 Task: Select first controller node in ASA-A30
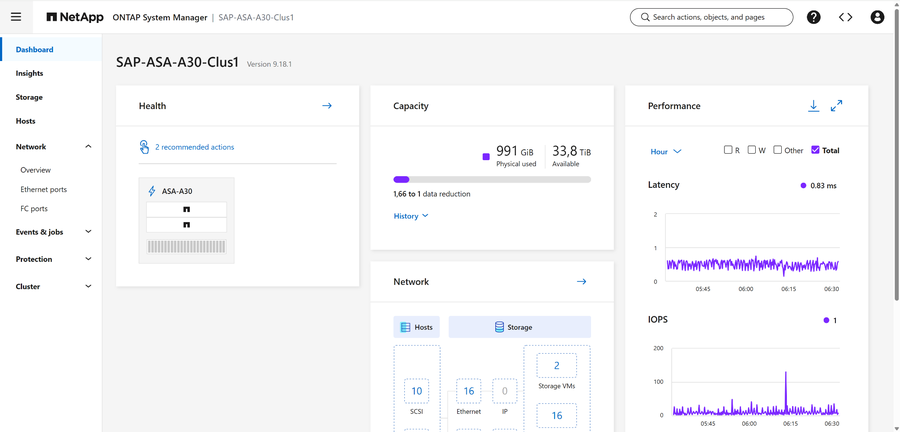tap(187, 209)
